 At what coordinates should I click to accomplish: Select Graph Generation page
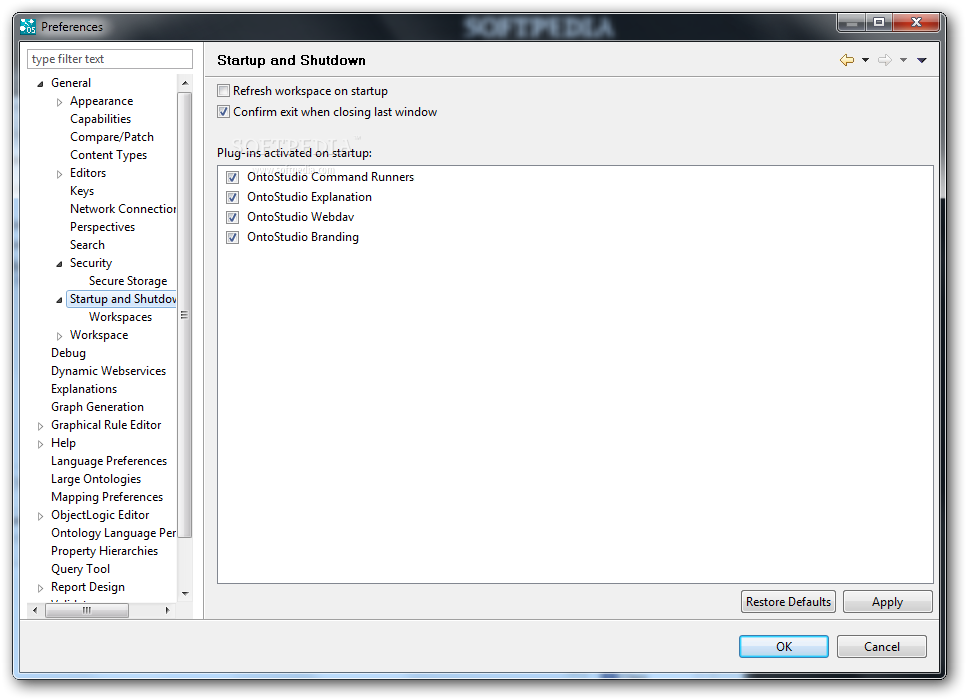point(97,407)
